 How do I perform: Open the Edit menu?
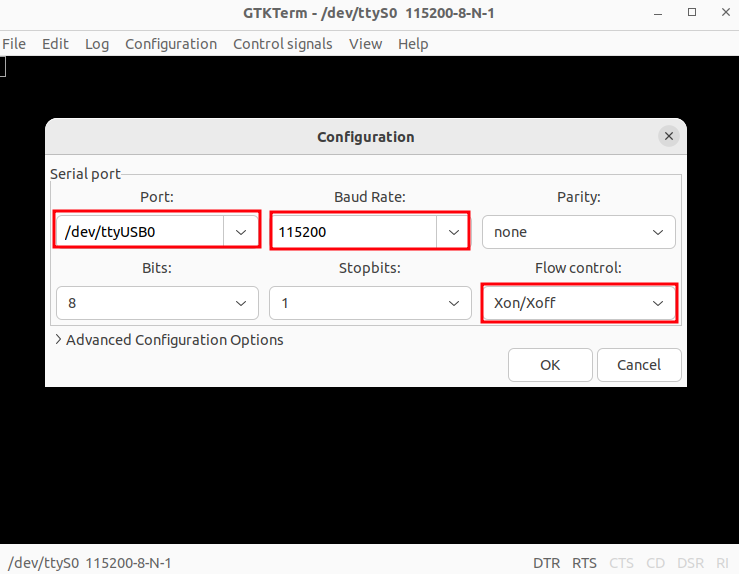[x=55, y=44]
